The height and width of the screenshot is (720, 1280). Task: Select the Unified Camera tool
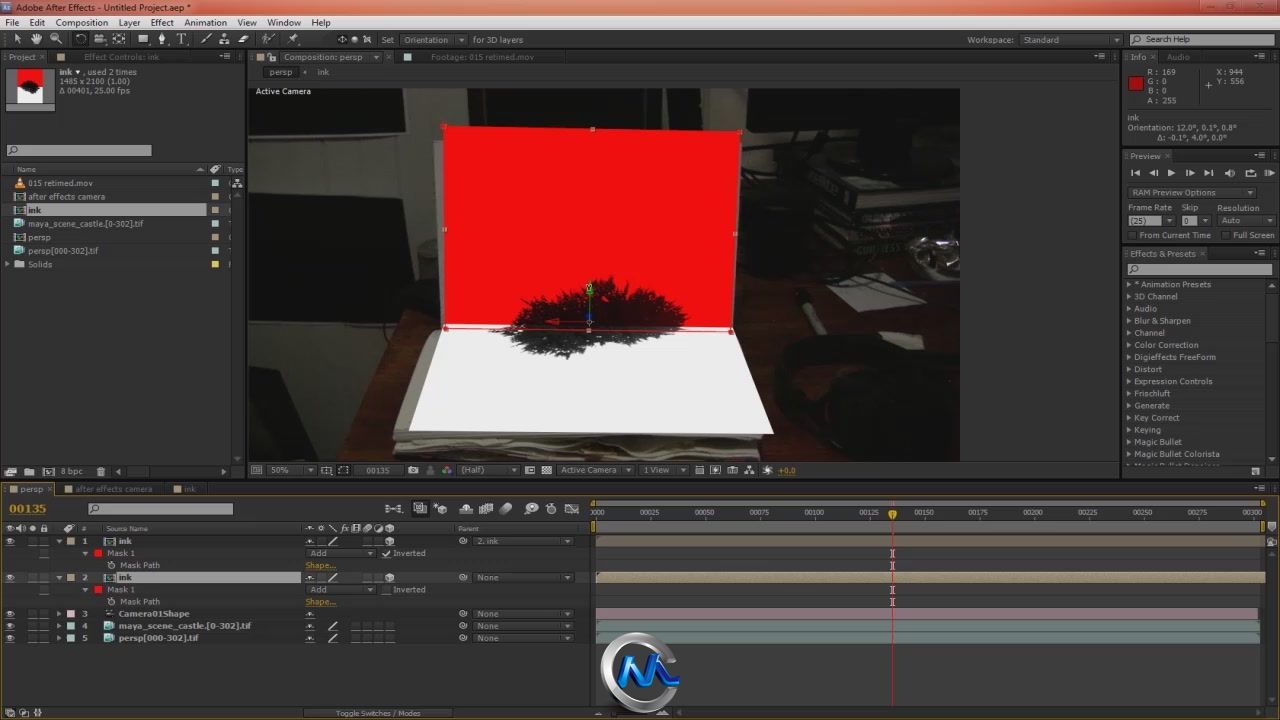[100, 39]
